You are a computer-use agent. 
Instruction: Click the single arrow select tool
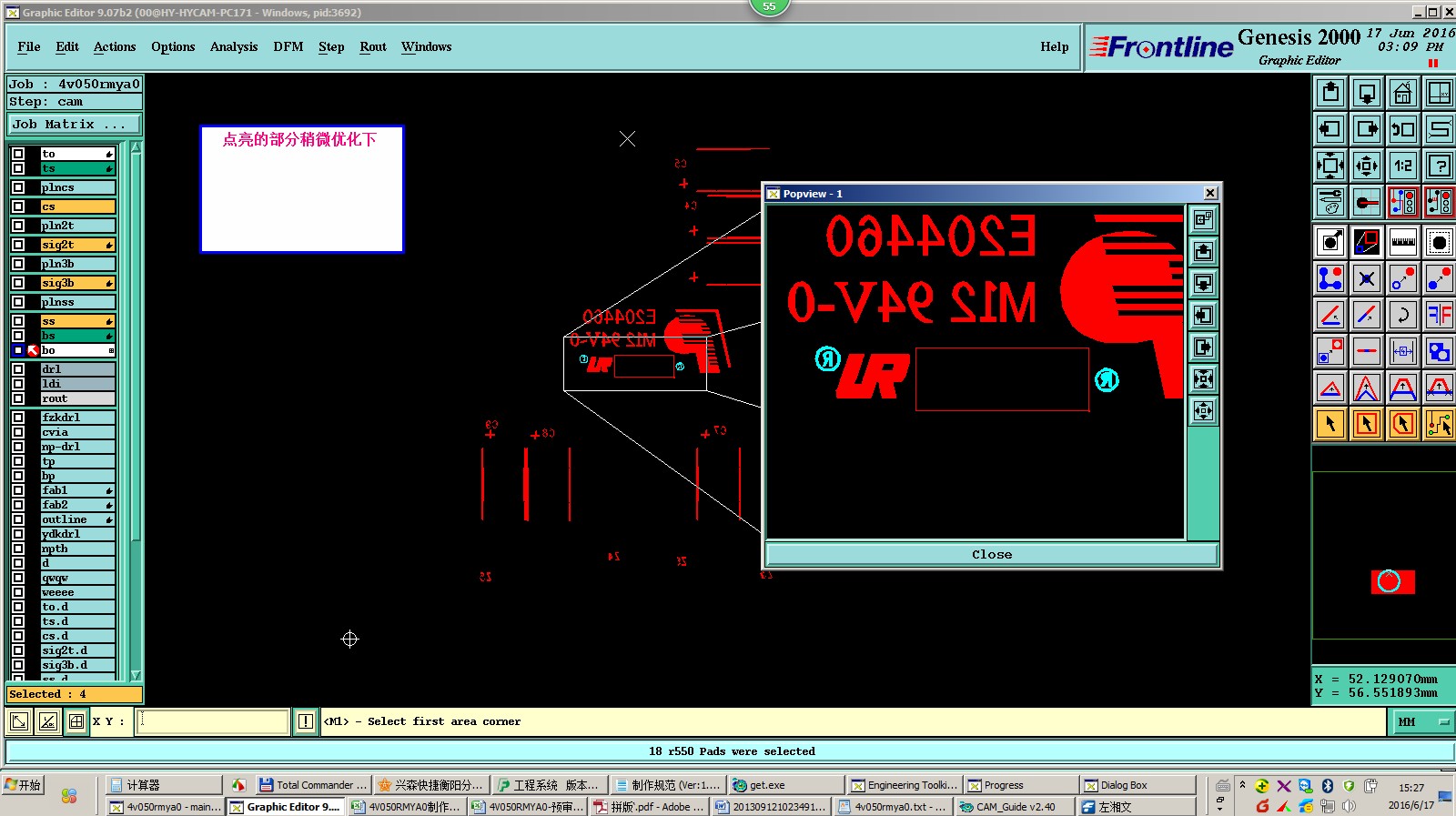click(1330, 424)
